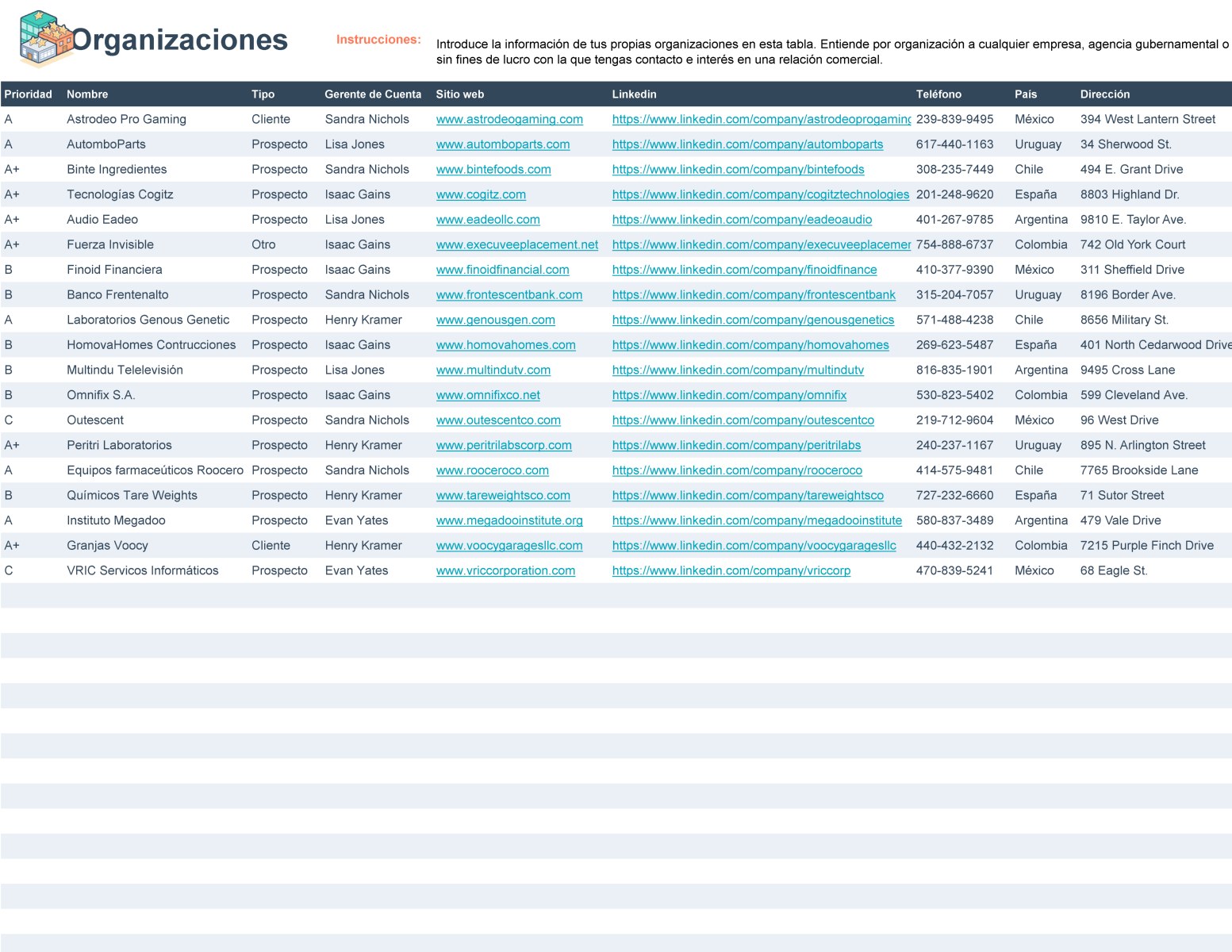Open www.voocygaragesllc.com website link

[x=509, y=546]
